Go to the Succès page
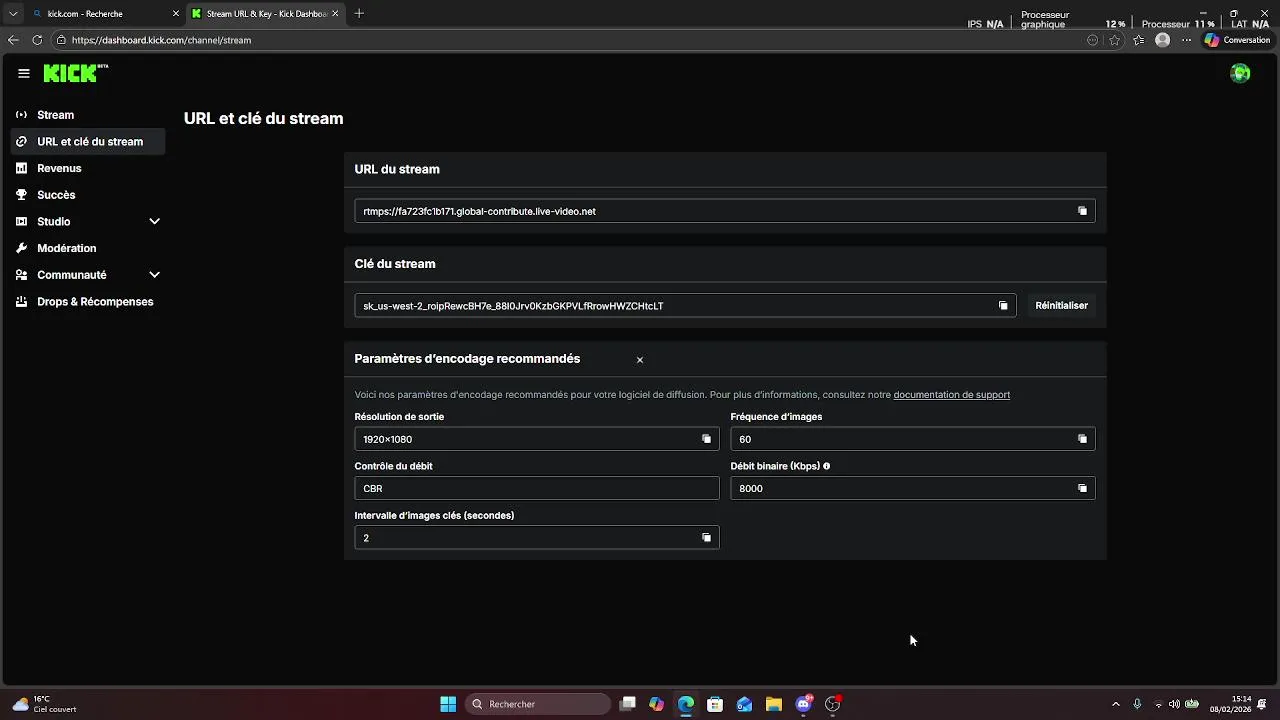Image resolution: width=1280 pixels, height=720 pixels. click(88, 195)
